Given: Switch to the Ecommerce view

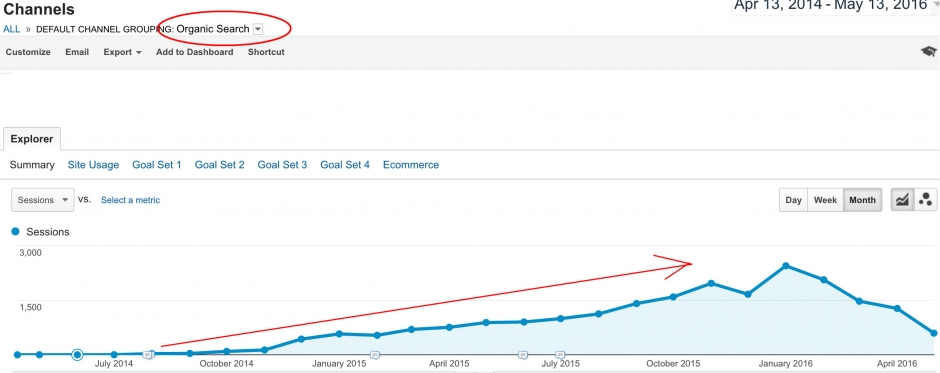Looking at the screenshot, I should [x=411, y=165].
